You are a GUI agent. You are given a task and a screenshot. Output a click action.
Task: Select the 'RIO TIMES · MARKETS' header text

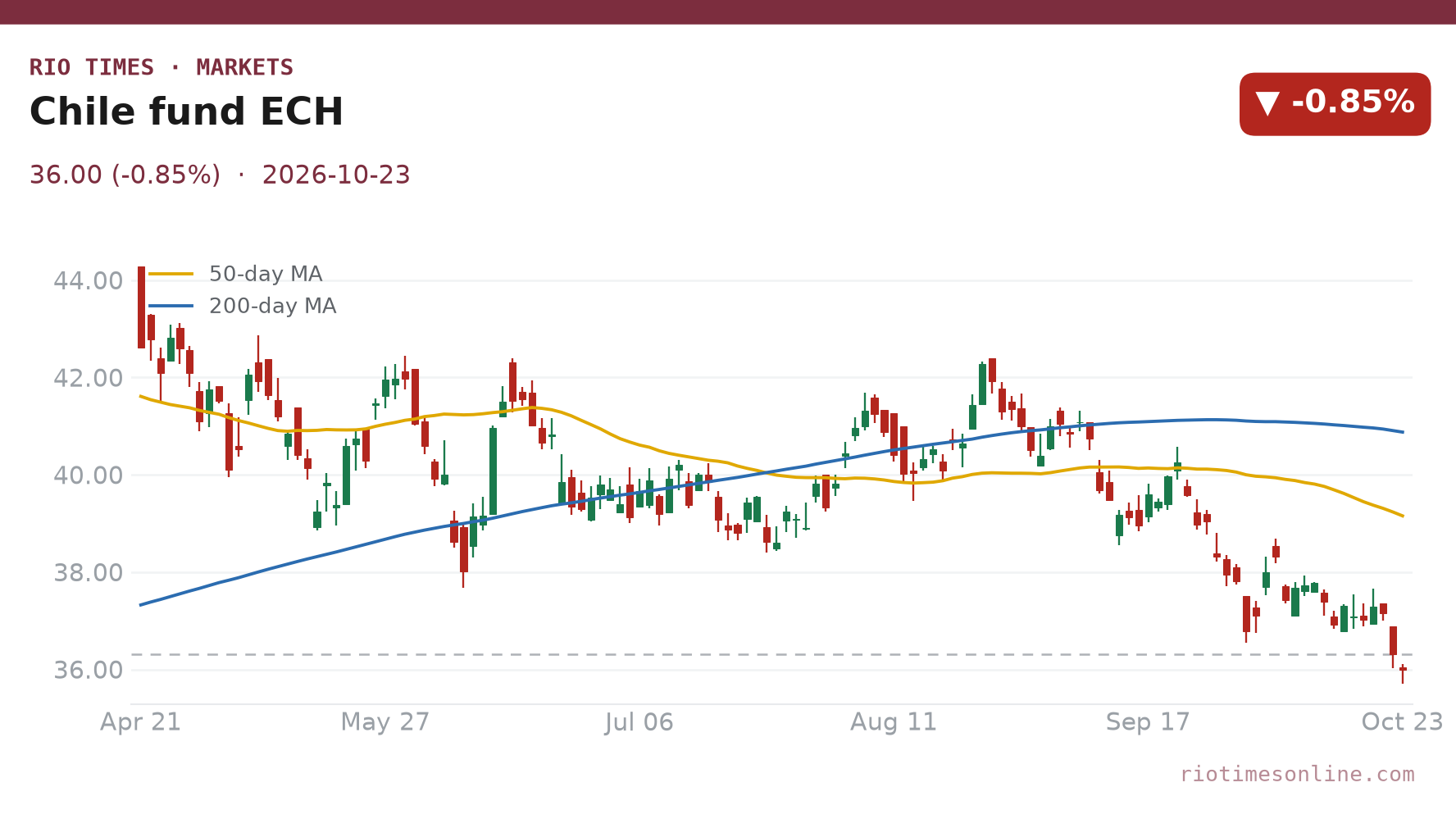point(162,67)
